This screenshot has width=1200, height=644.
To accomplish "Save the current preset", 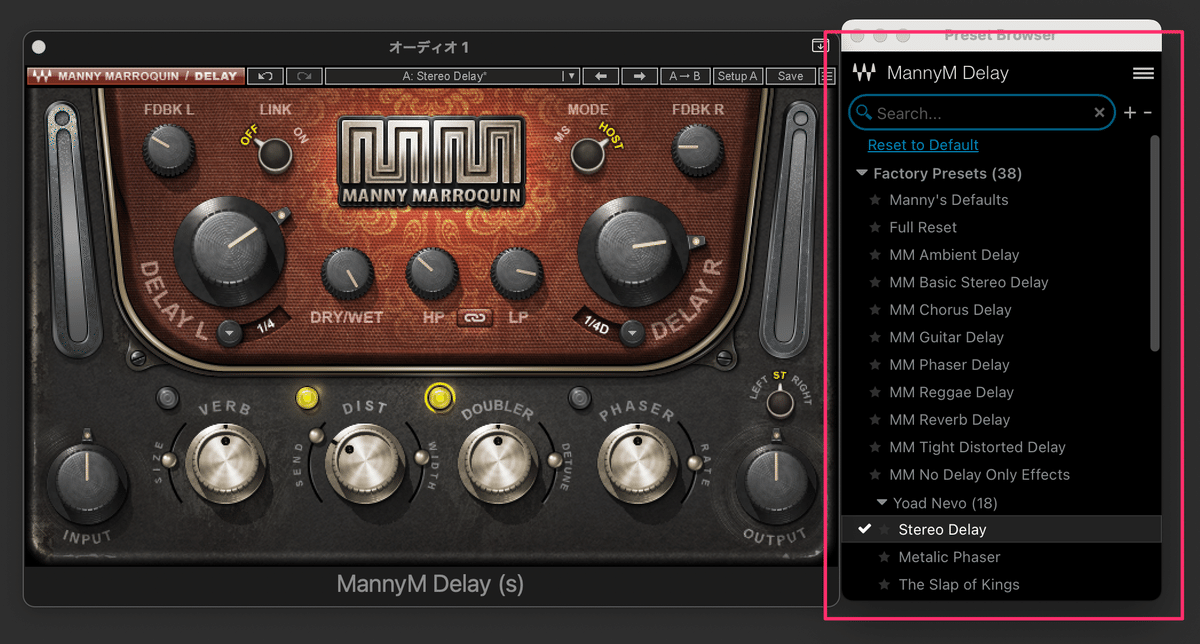I will tap(790, 76).
